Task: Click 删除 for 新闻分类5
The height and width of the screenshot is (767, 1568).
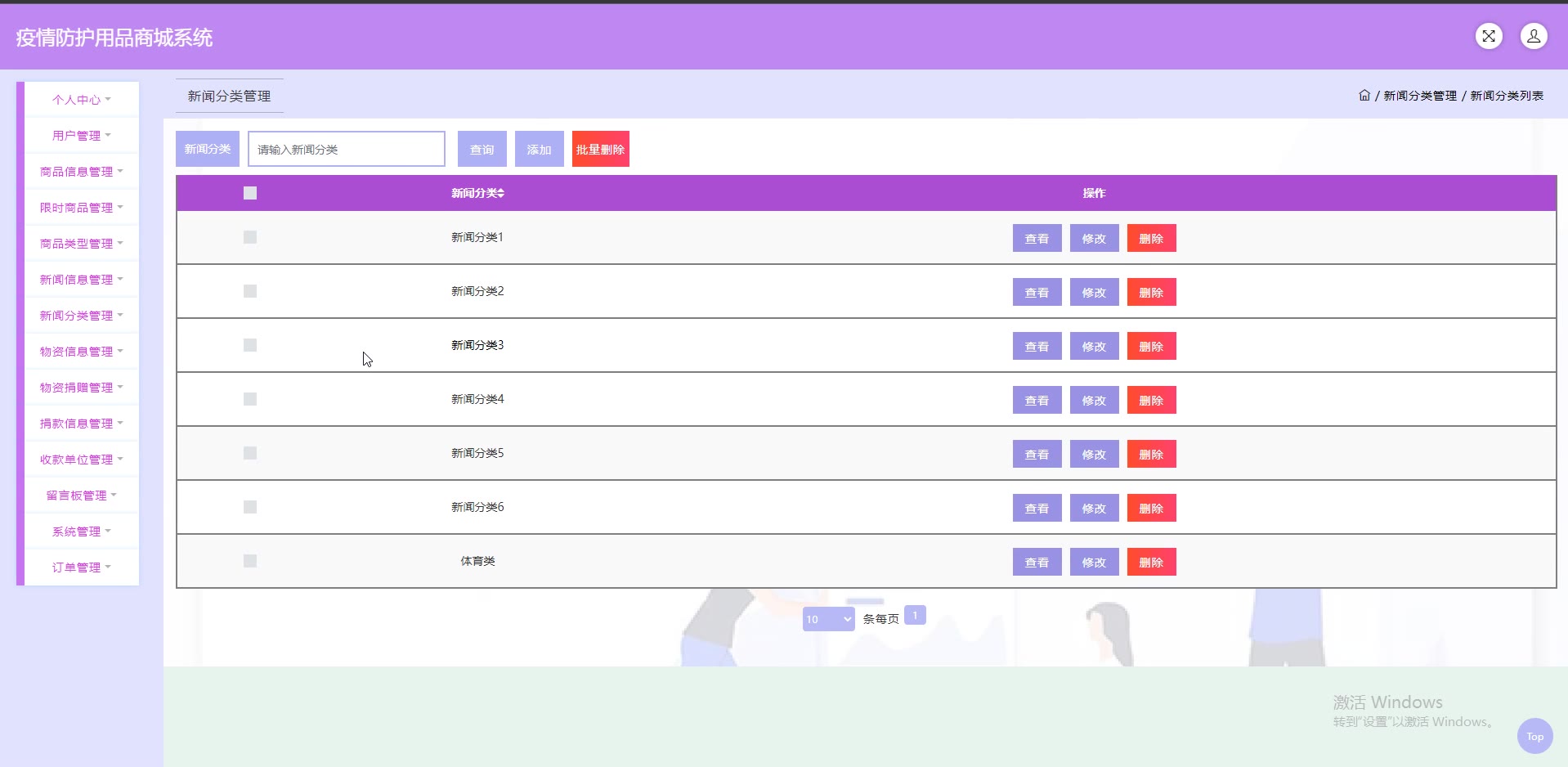Action: 1152,454
